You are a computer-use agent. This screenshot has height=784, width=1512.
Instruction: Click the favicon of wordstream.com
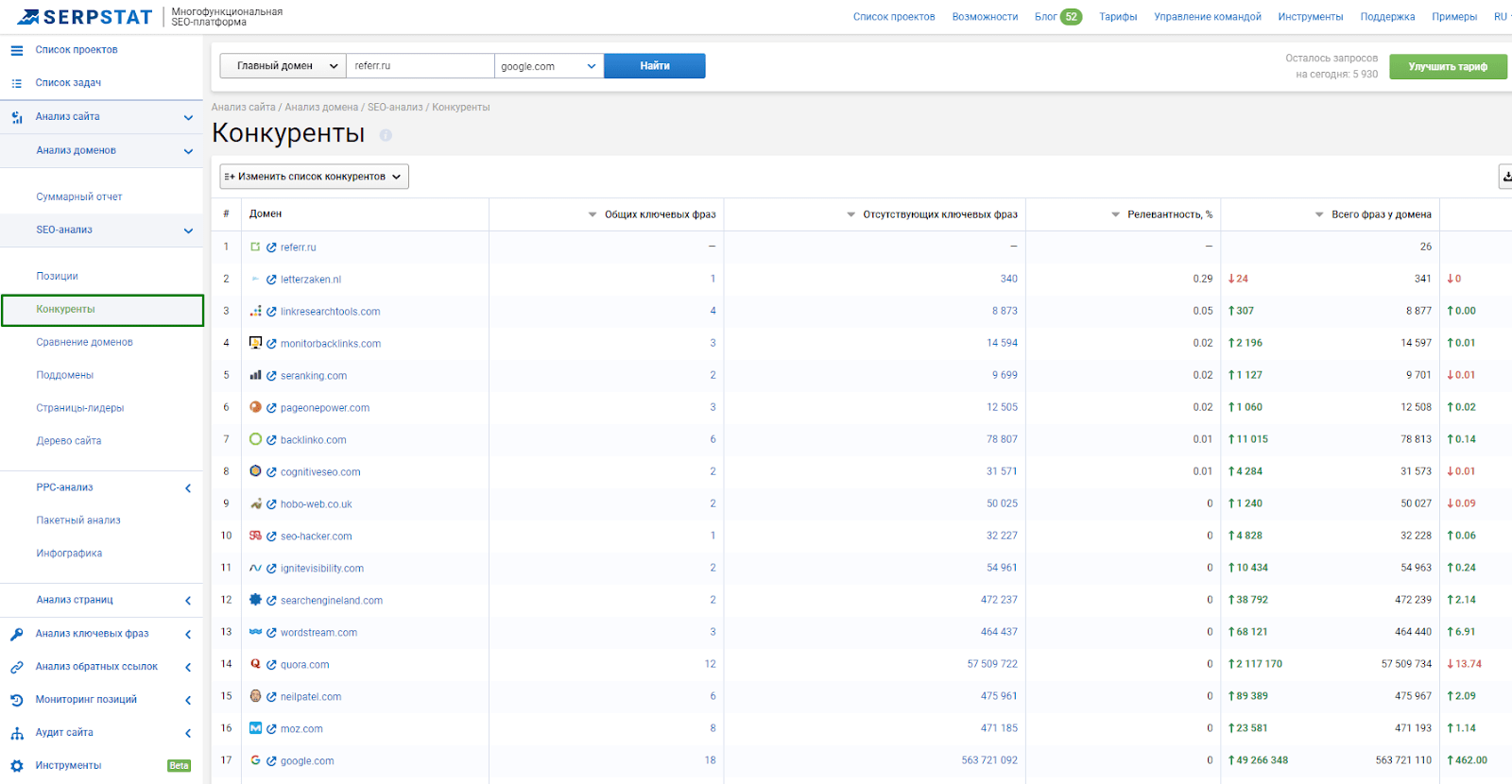tap(255, 632)
